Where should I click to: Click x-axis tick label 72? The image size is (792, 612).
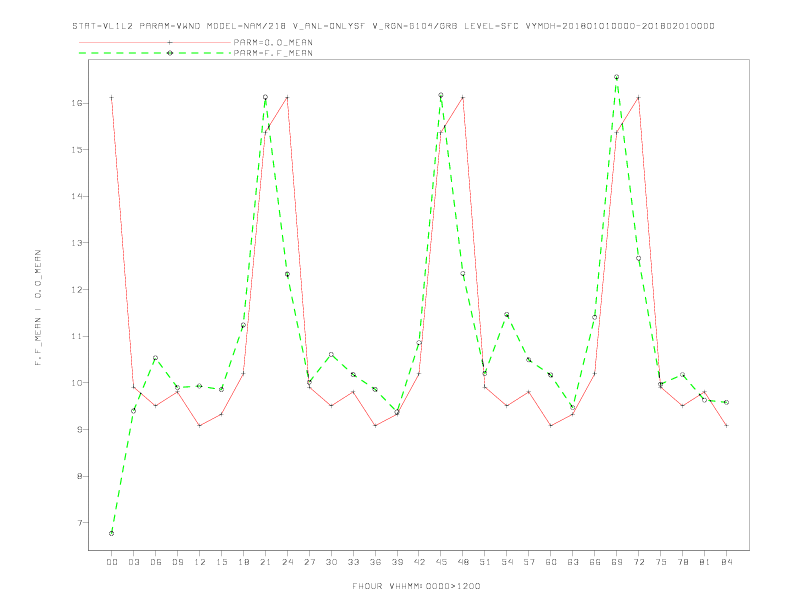point(639,562)
